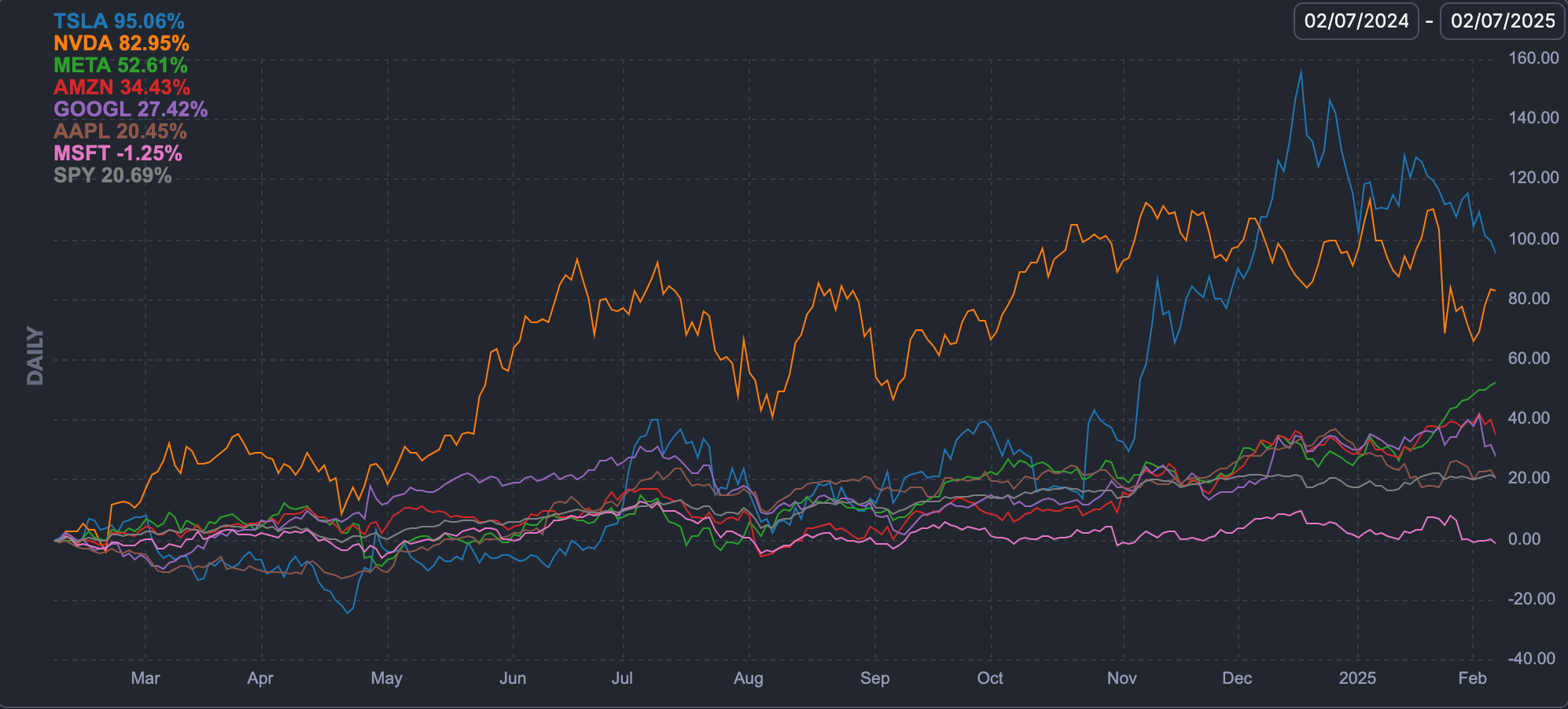This screenshot has width=1568, height=709.
Task: Click the Jun label on the time axis
Action: [513, 678]
